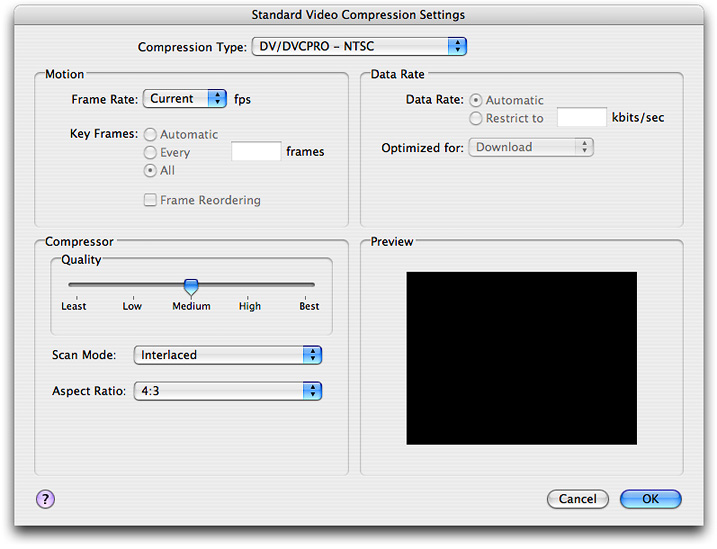Choose the All key frames option

(x=151, y=170)
